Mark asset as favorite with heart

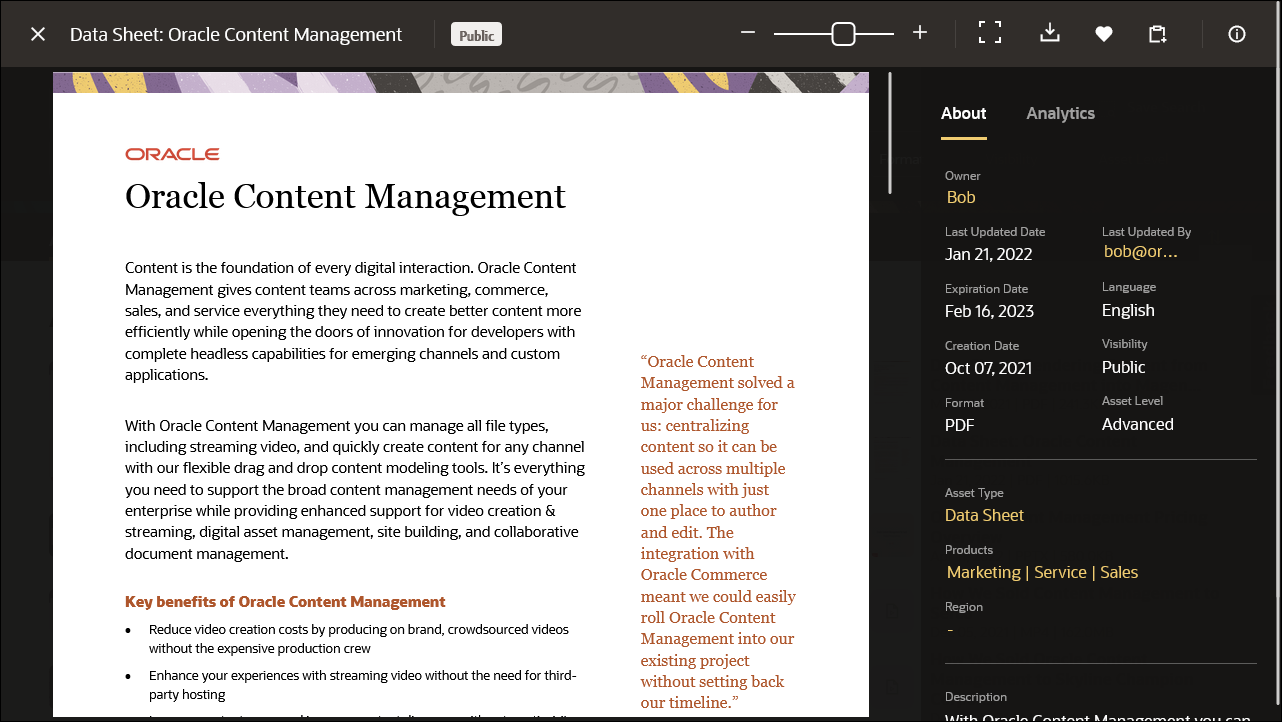[1103, 34]
